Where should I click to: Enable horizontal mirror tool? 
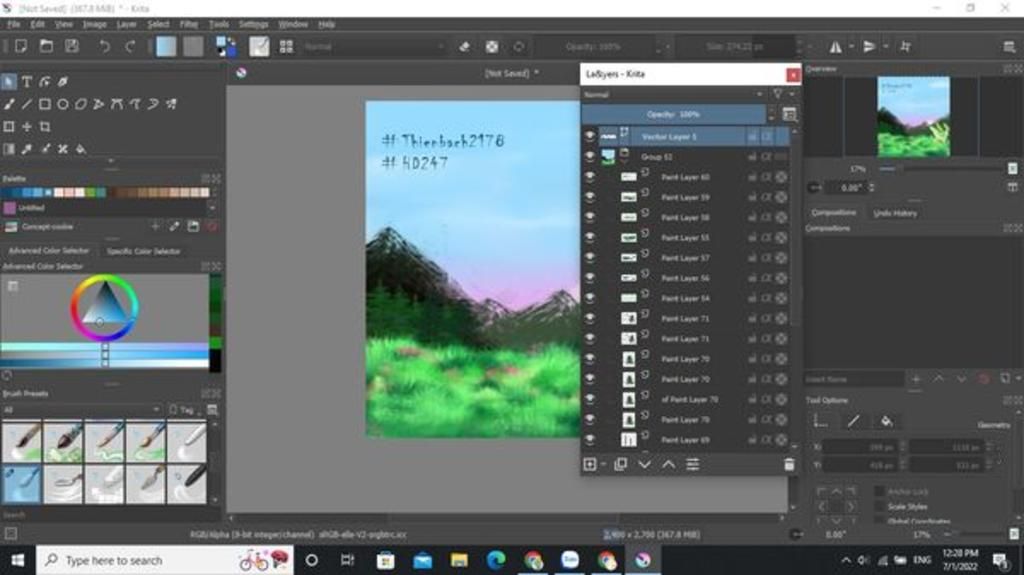[835, 46]
